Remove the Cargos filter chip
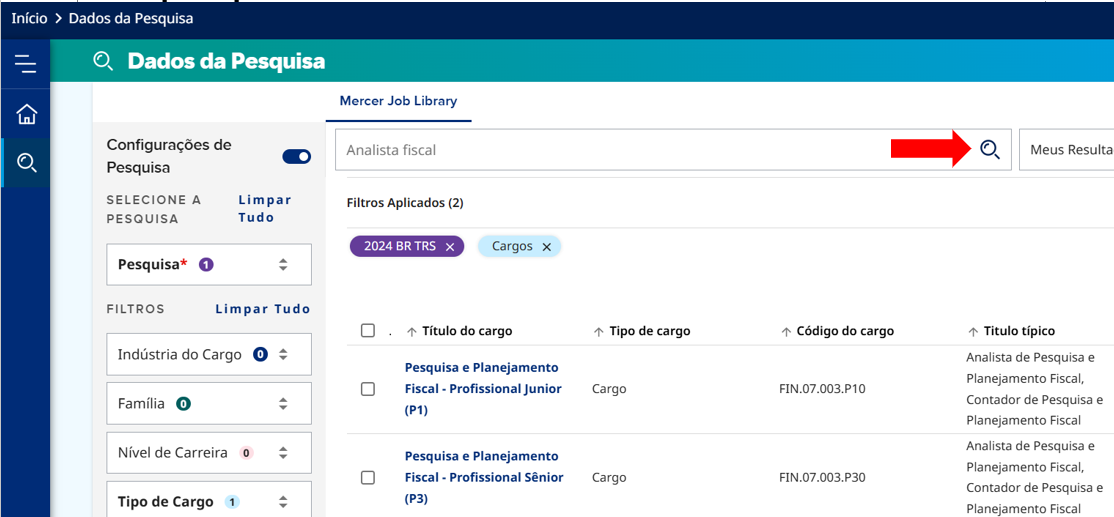 click(x=546, y=247)
